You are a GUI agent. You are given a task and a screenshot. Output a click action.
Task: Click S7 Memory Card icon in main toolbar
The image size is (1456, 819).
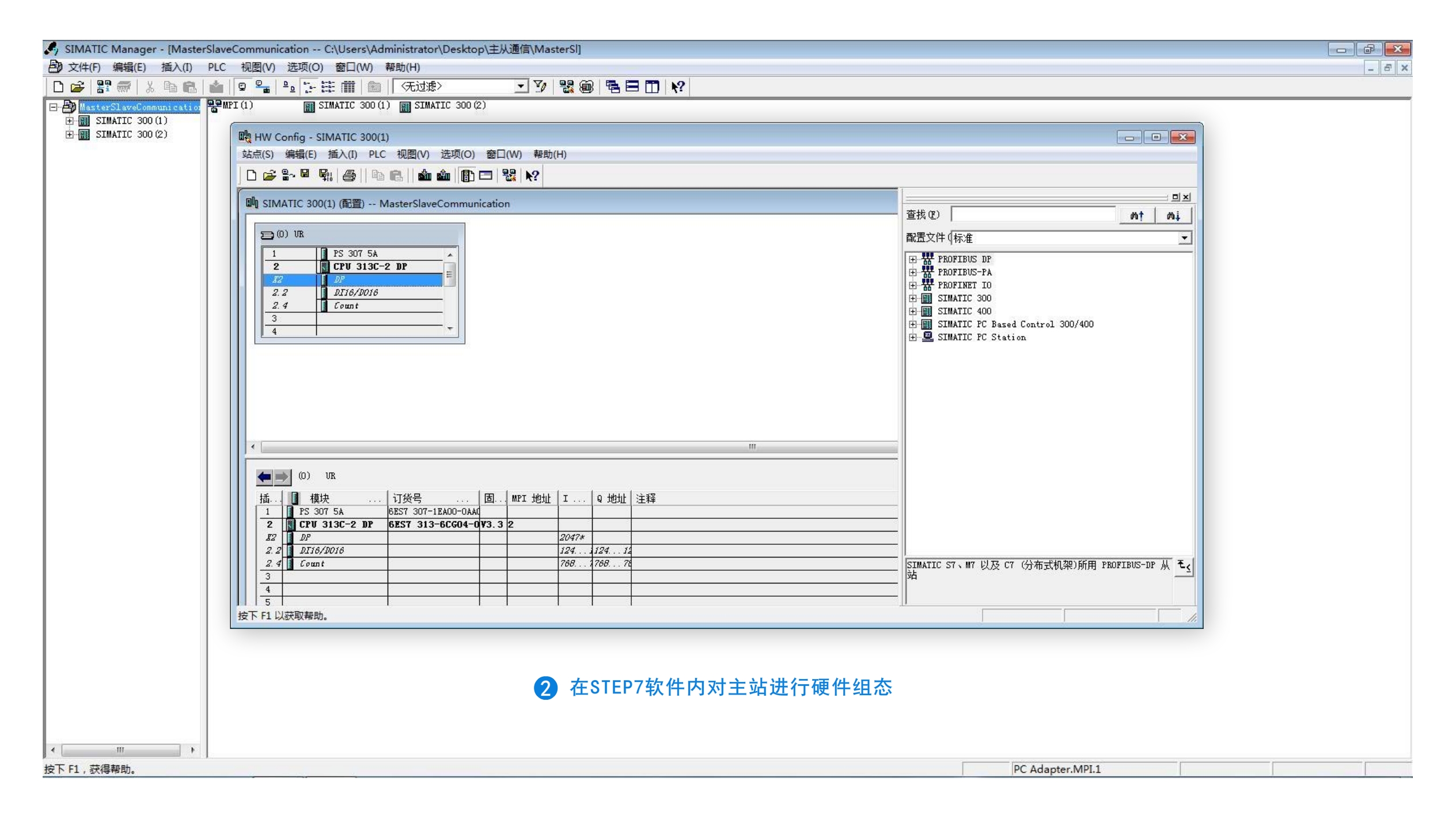(123, 87)
